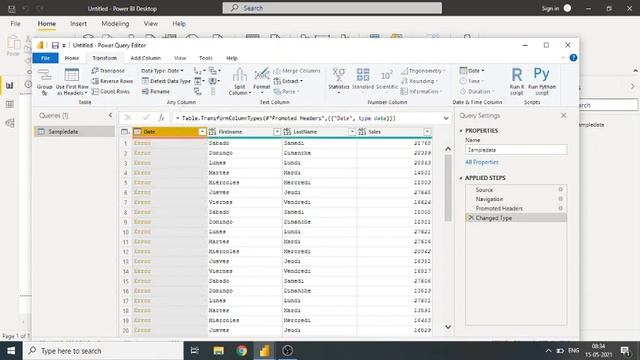The height and width of the screenshot is (360, 640).
Task: Click the All Properties link
Action: click(x=482, y=162)
